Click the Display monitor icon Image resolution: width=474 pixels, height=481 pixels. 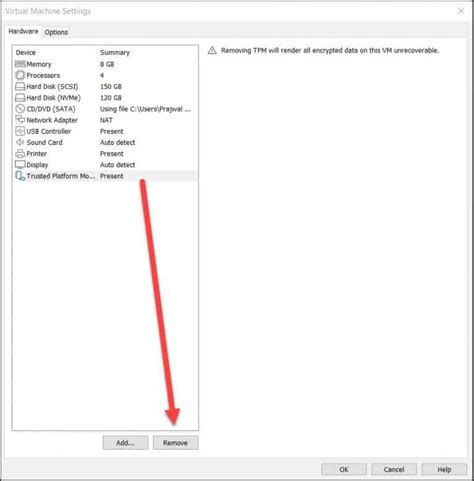tap(20, 165)
